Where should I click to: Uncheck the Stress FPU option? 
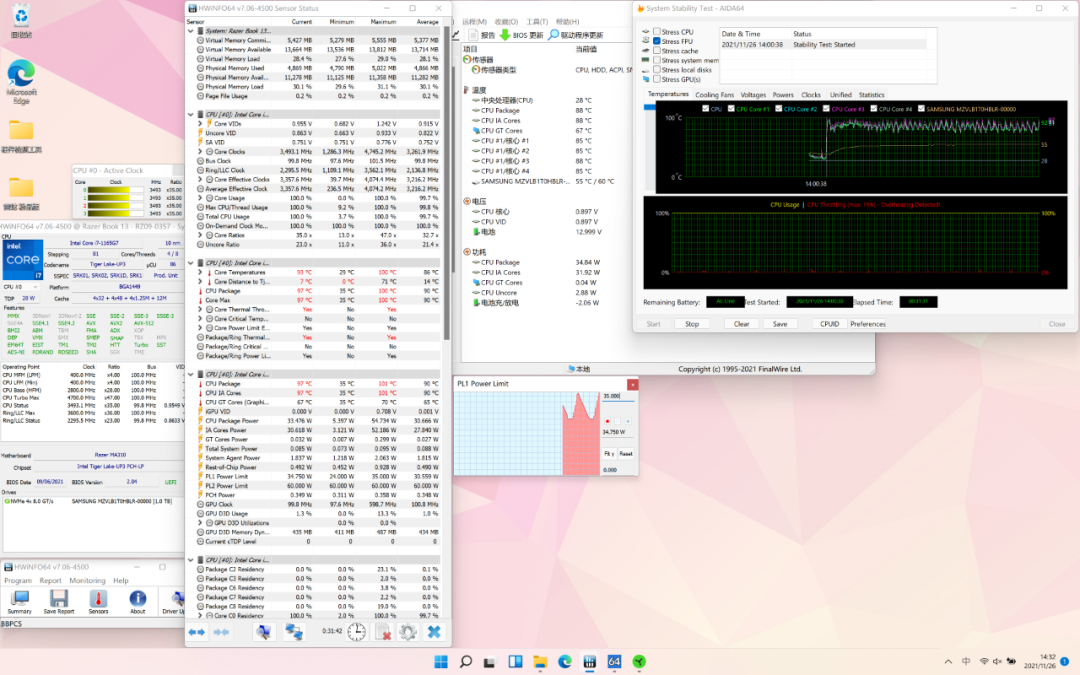coord(657,42)
